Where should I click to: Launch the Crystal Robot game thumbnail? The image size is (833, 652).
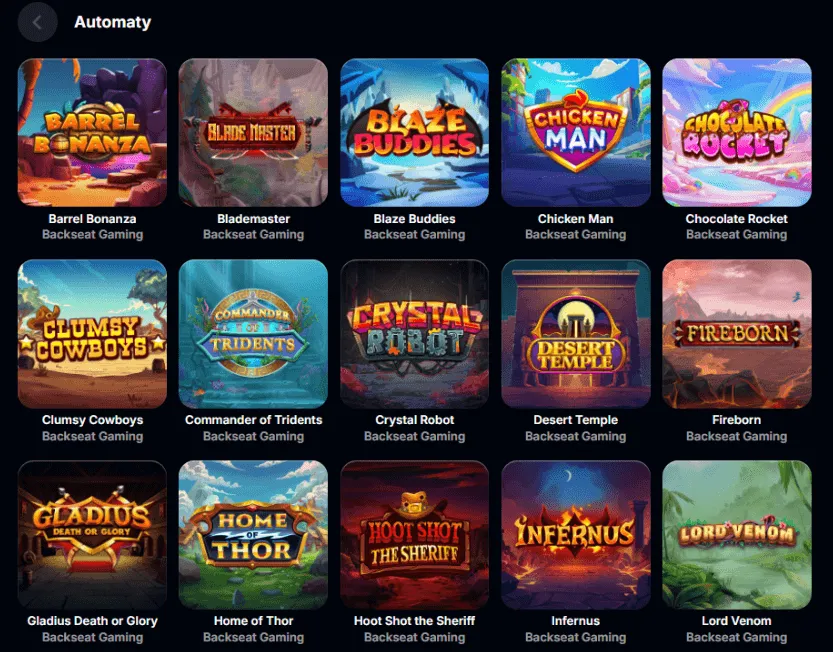pos(414,334)
